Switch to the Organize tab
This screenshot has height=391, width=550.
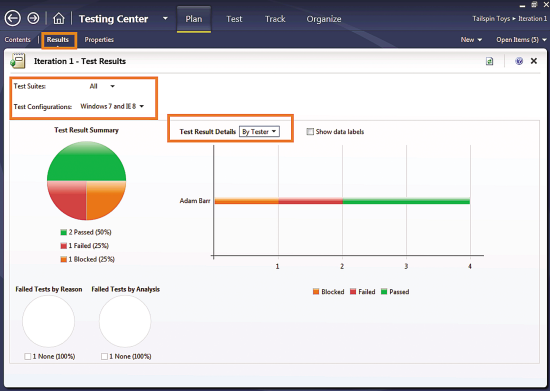pos(324,19)
